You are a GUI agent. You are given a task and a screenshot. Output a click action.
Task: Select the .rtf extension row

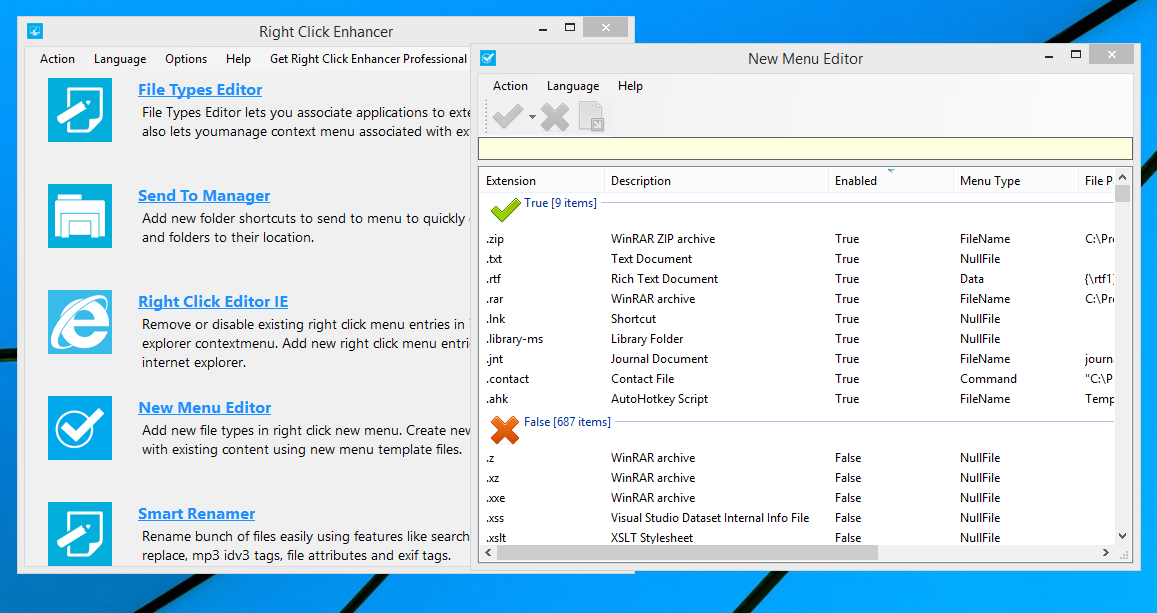797,279
